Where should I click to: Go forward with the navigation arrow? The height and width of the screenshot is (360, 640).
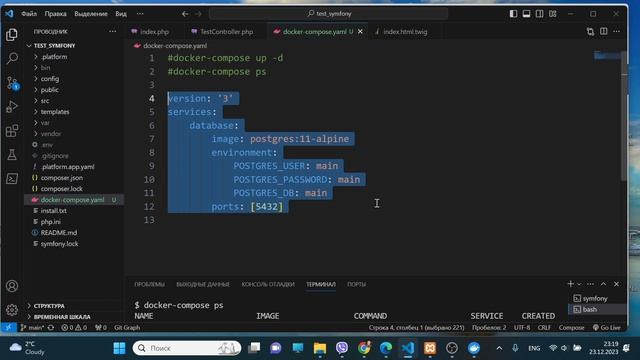click(x=198, y=13)
